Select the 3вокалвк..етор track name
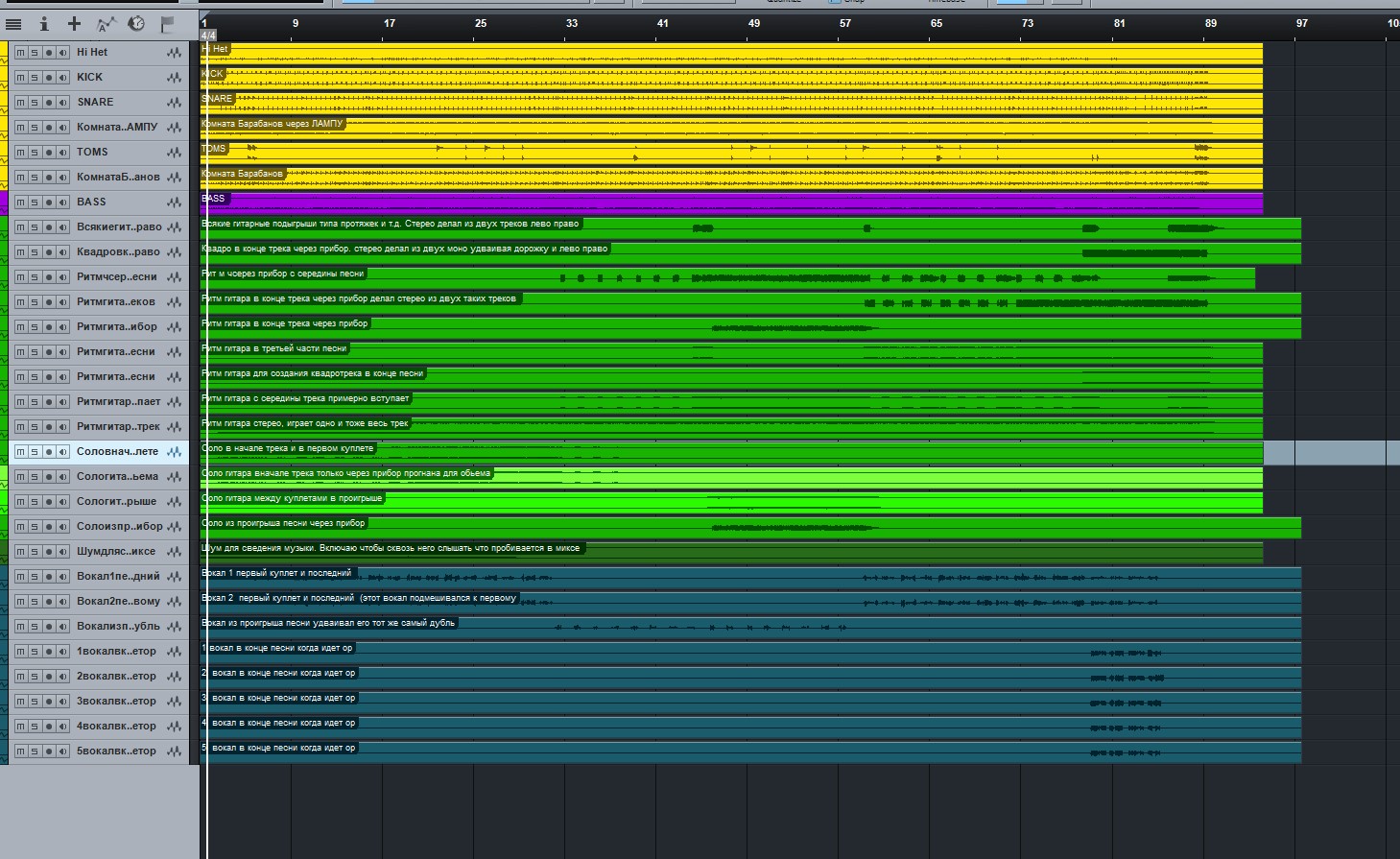The width and height of the screenshot is (1400, 859). (116, 702)
